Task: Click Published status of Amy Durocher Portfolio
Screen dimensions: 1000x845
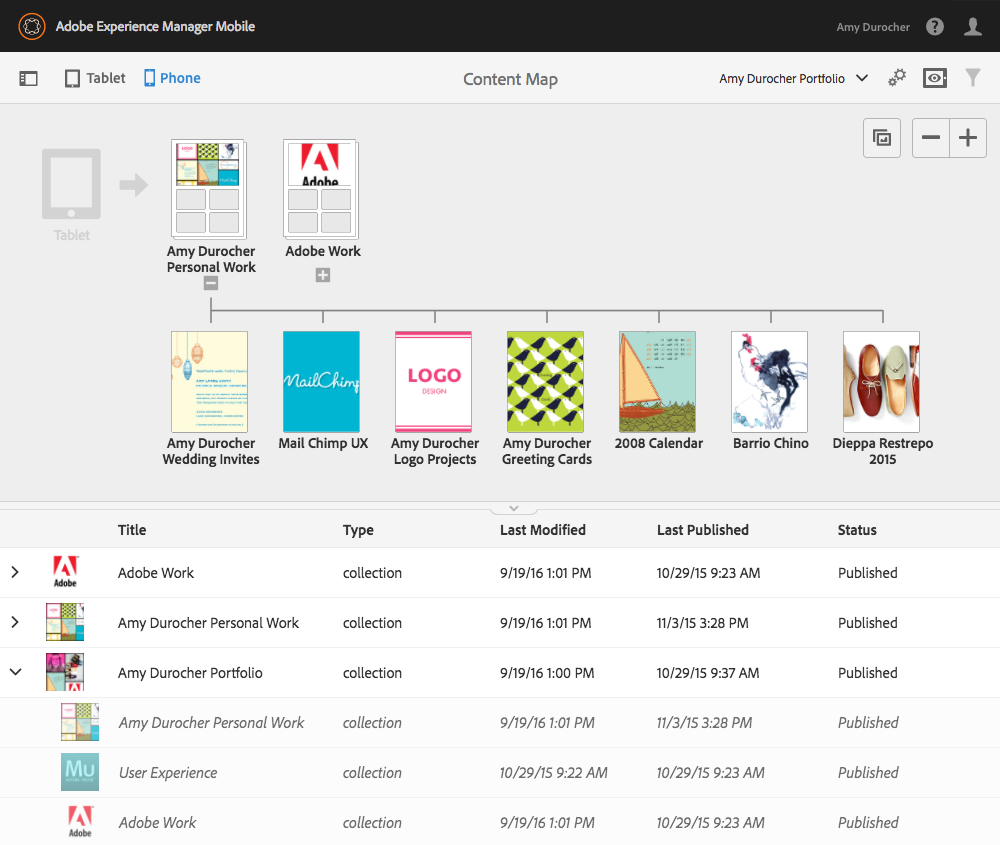Action: click(x=867, y=673)
